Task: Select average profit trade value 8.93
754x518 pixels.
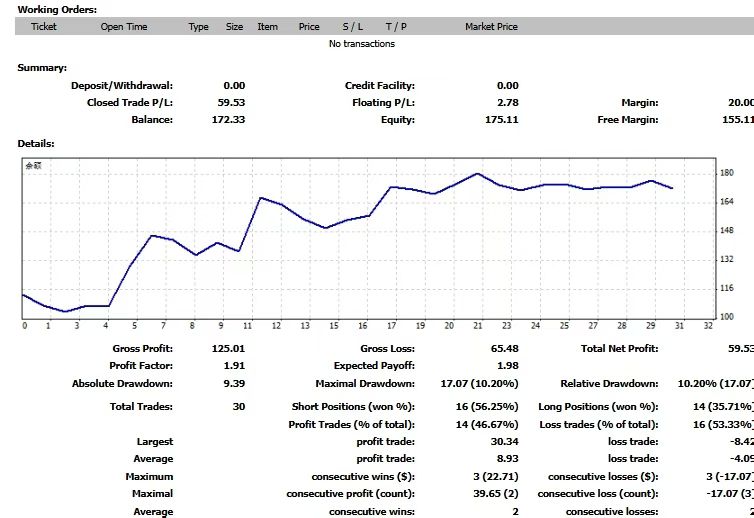Action: pos(508,459)
